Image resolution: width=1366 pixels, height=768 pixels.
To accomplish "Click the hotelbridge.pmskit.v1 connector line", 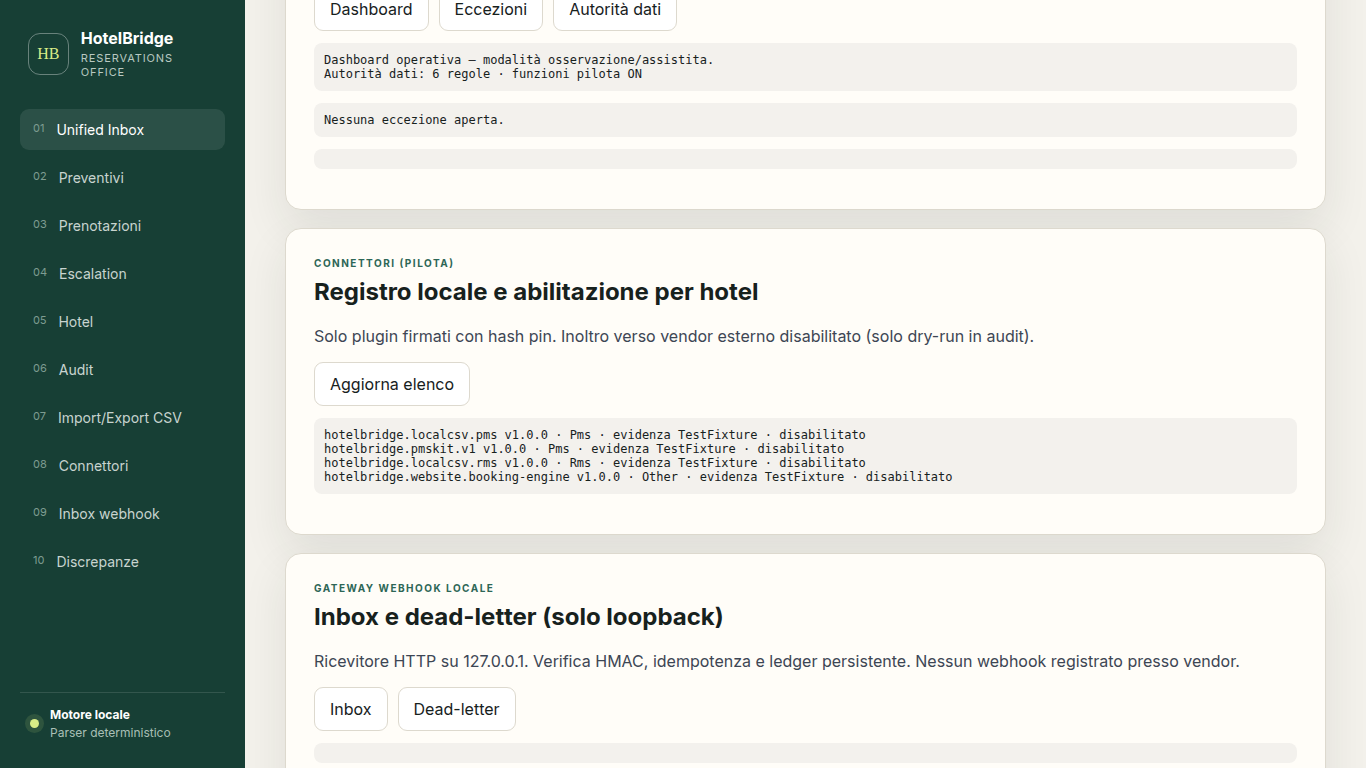I will pos(584,449).
